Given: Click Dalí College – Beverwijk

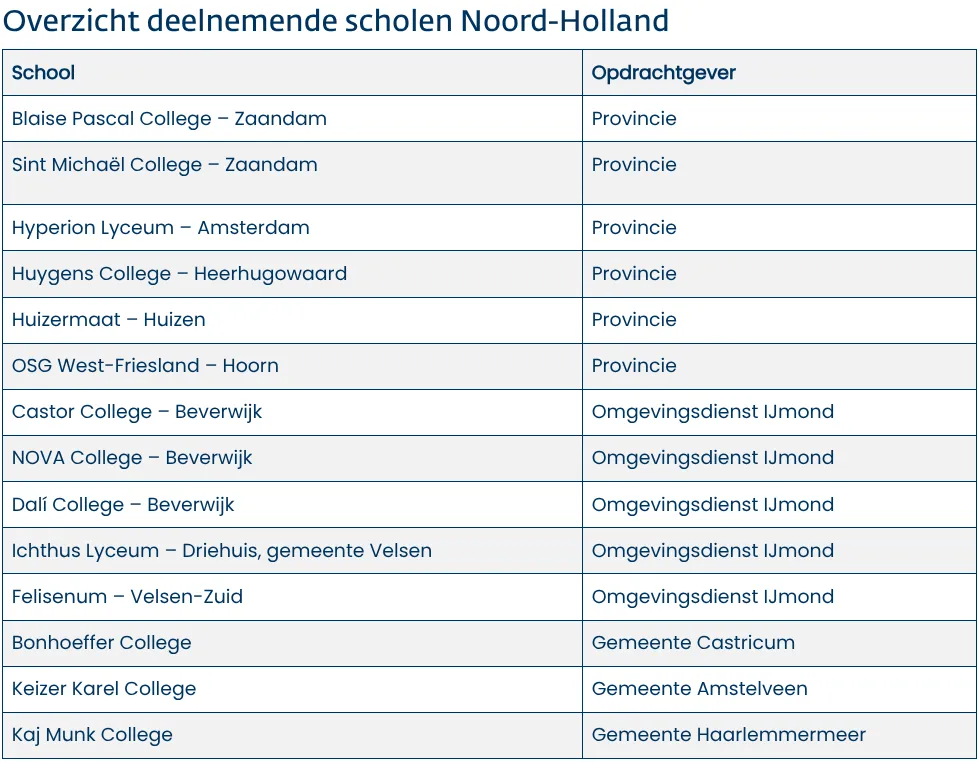Looking at the screenshot, I should coord(123,505).
